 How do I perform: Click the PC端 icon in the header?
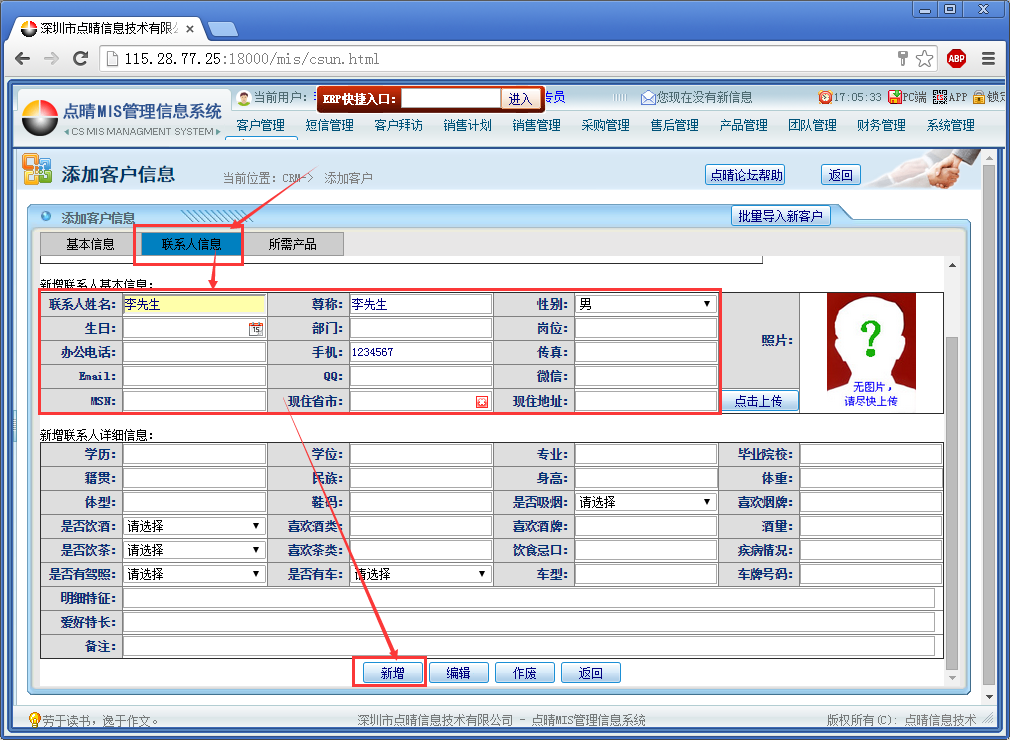[894, 97]
